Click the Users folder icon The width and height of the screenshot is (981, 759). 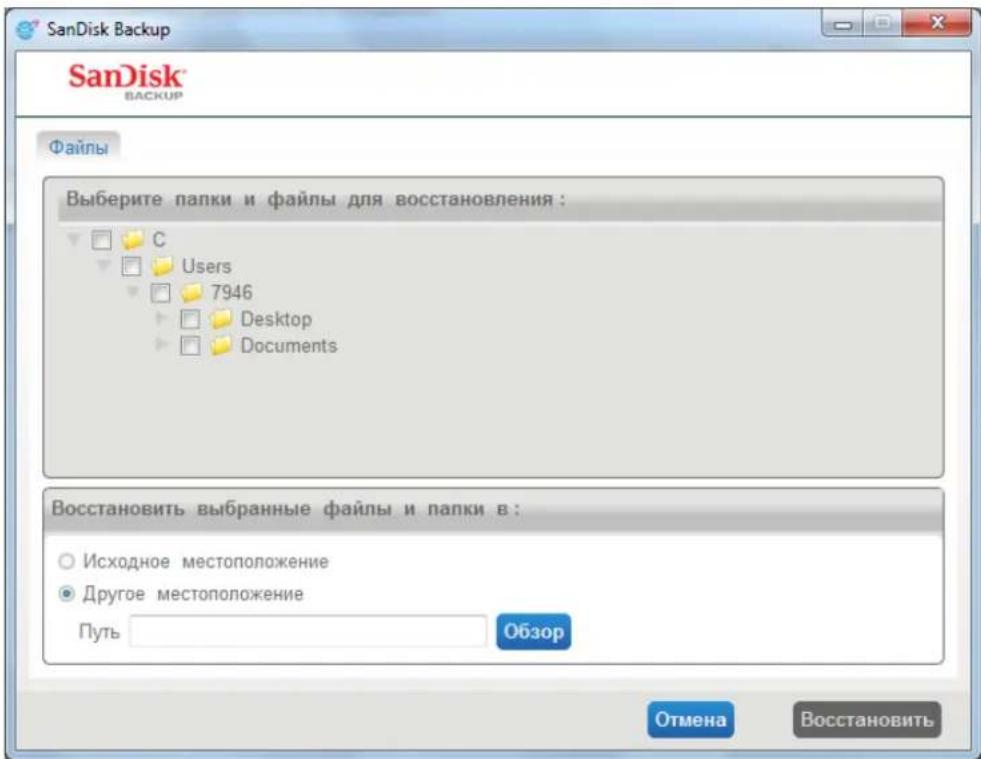(163, 266)
